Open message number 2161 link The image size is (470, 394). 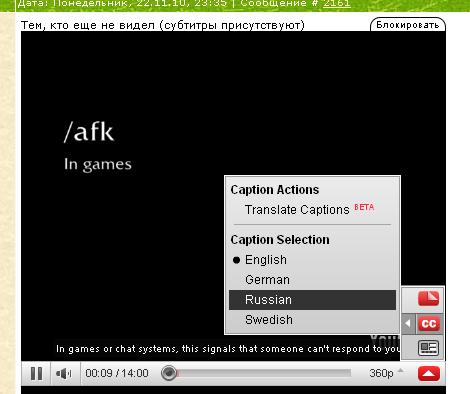(x=337, y=3)
